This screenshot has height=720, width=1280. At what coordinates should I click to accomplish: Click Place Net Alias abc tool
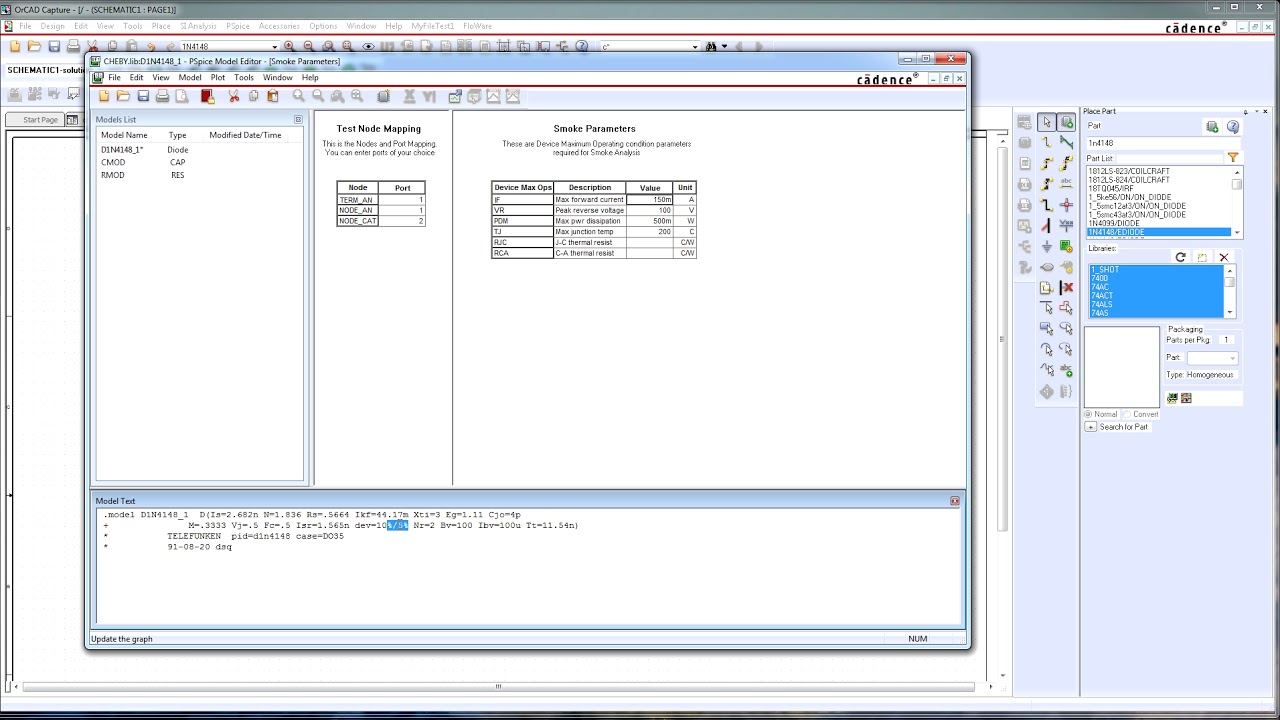tap(1066, 183)
